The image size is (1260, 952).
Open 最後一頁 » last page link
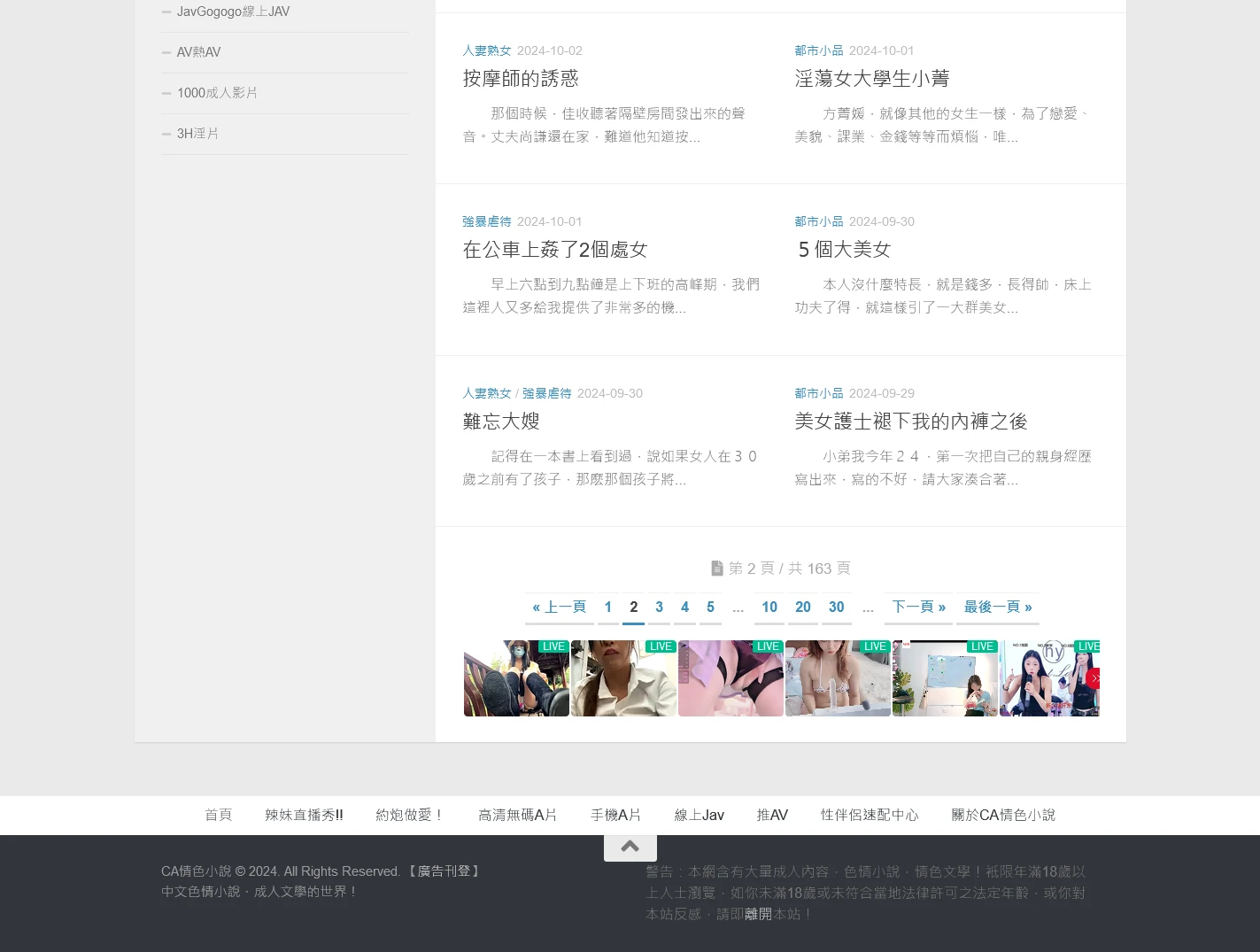(997, 608)
